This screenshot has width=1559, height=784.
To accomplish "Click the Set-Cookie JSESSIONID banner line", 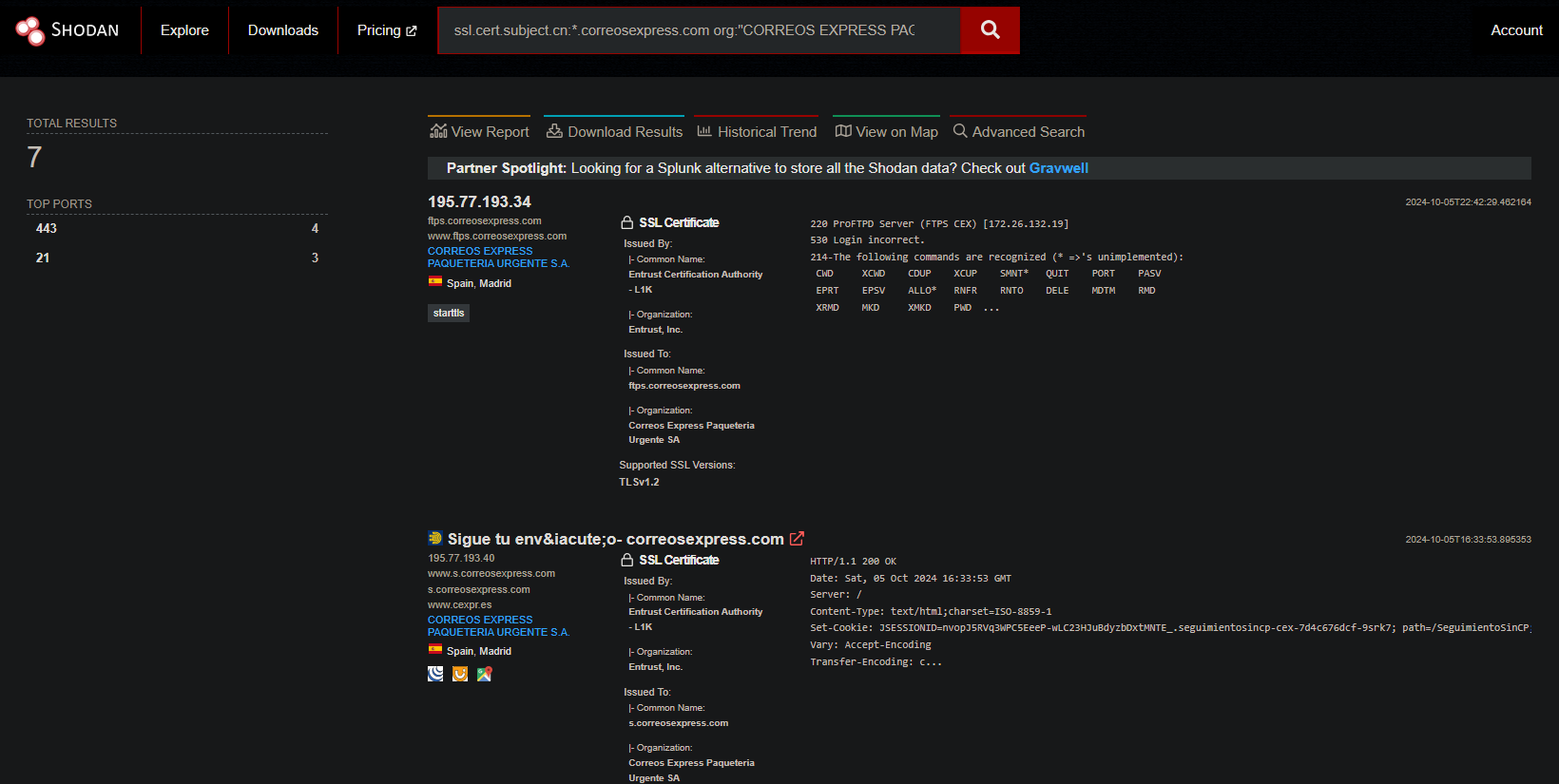I will 1170,628.
